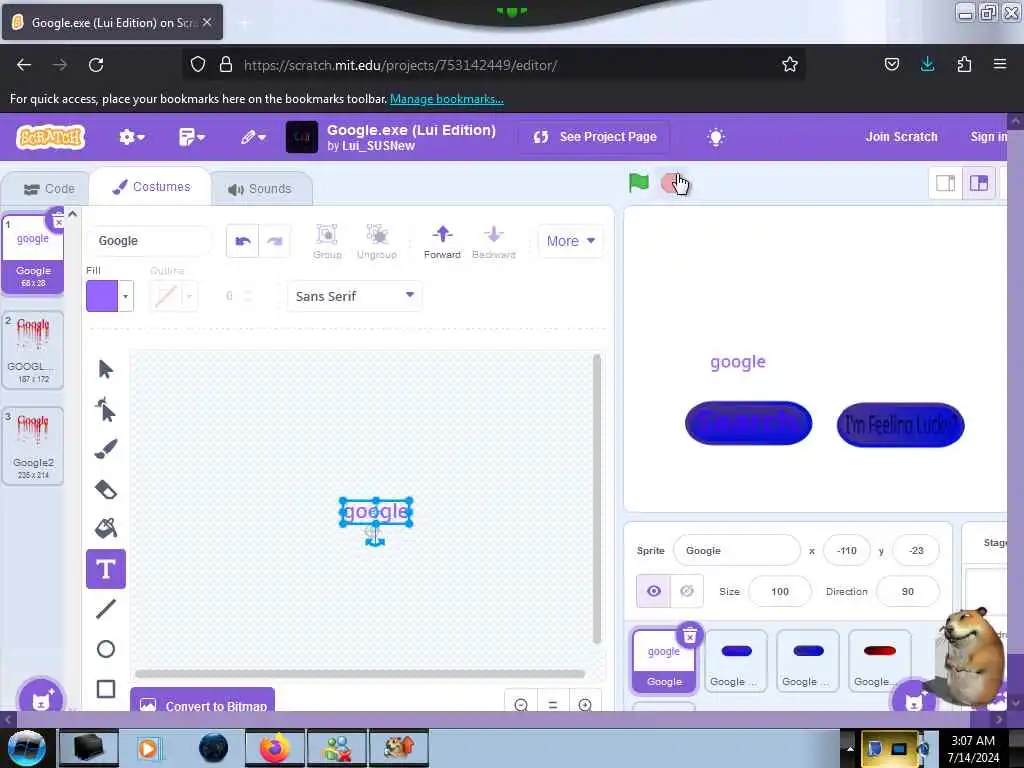
Task: Select the Text tool
Action: [x=106, y=569]
